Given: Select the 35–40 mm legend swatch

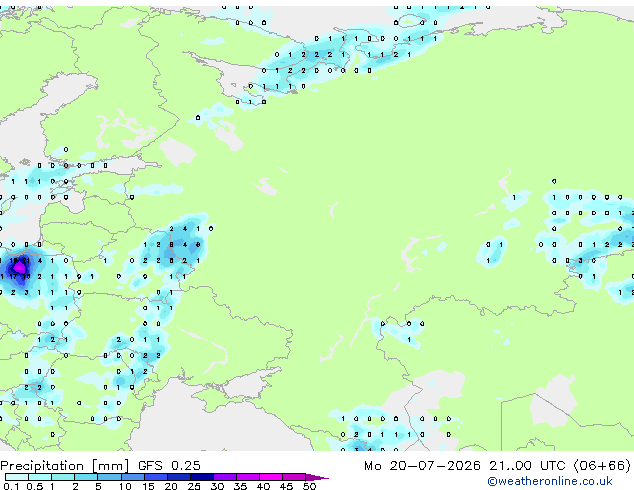Looking at the screenshot, I should 247,477.
